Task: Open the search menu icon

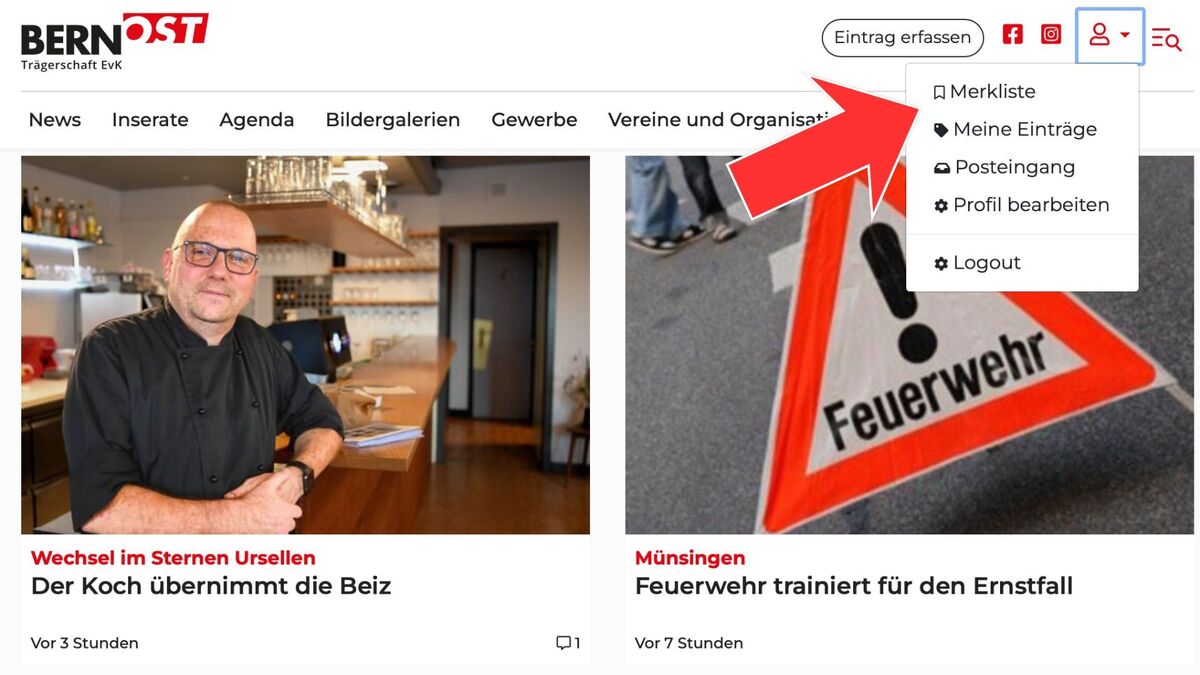Action: point(1166,39)
